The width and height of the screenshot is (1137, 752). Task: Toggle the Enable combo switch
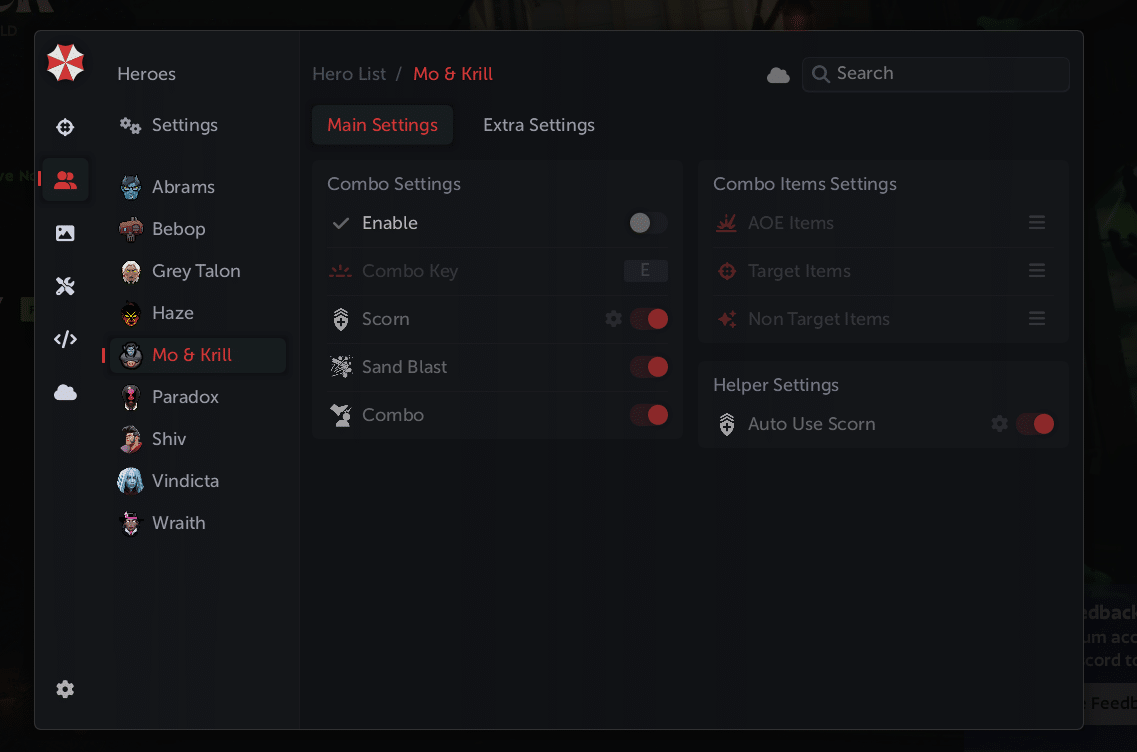click(648, 223)
